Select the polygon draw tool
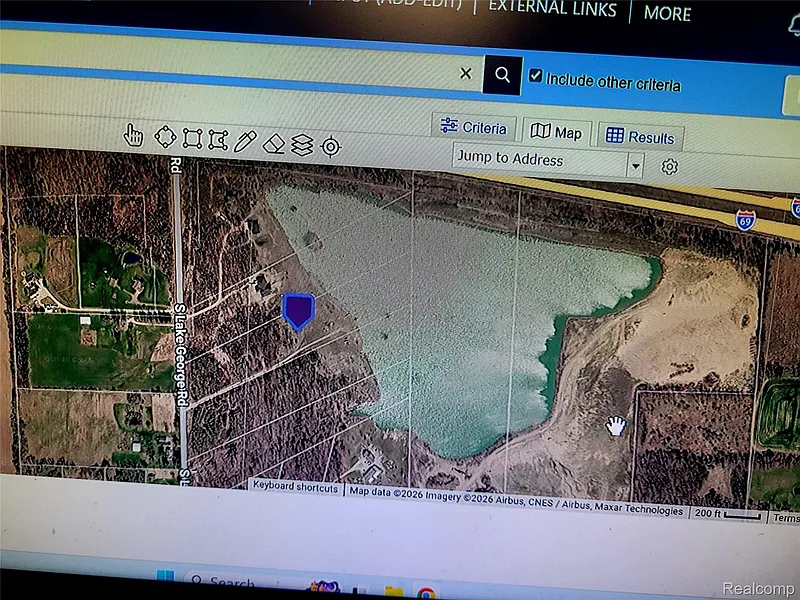The image size is (800, 600). click(218, 140)
